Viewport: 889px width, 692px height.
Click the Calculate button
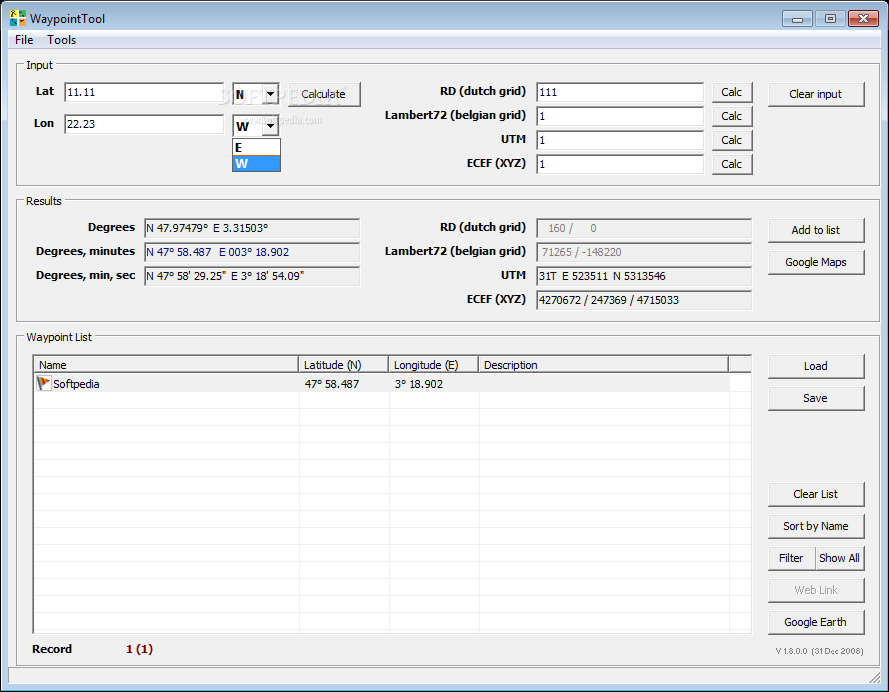tap(324, 94)
